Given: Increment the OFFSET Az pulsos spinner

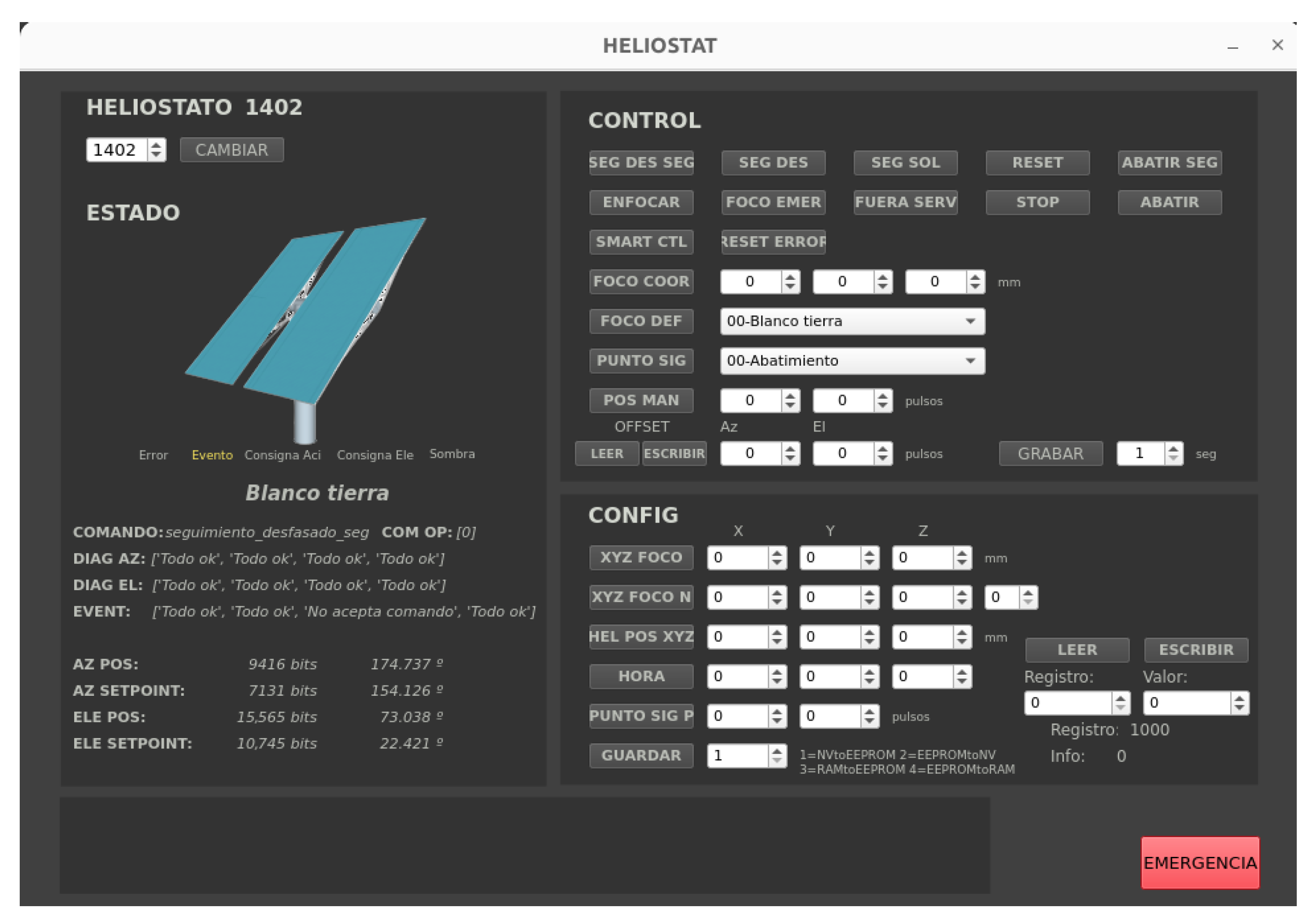Looking at the screenshot, I should 790,450.
